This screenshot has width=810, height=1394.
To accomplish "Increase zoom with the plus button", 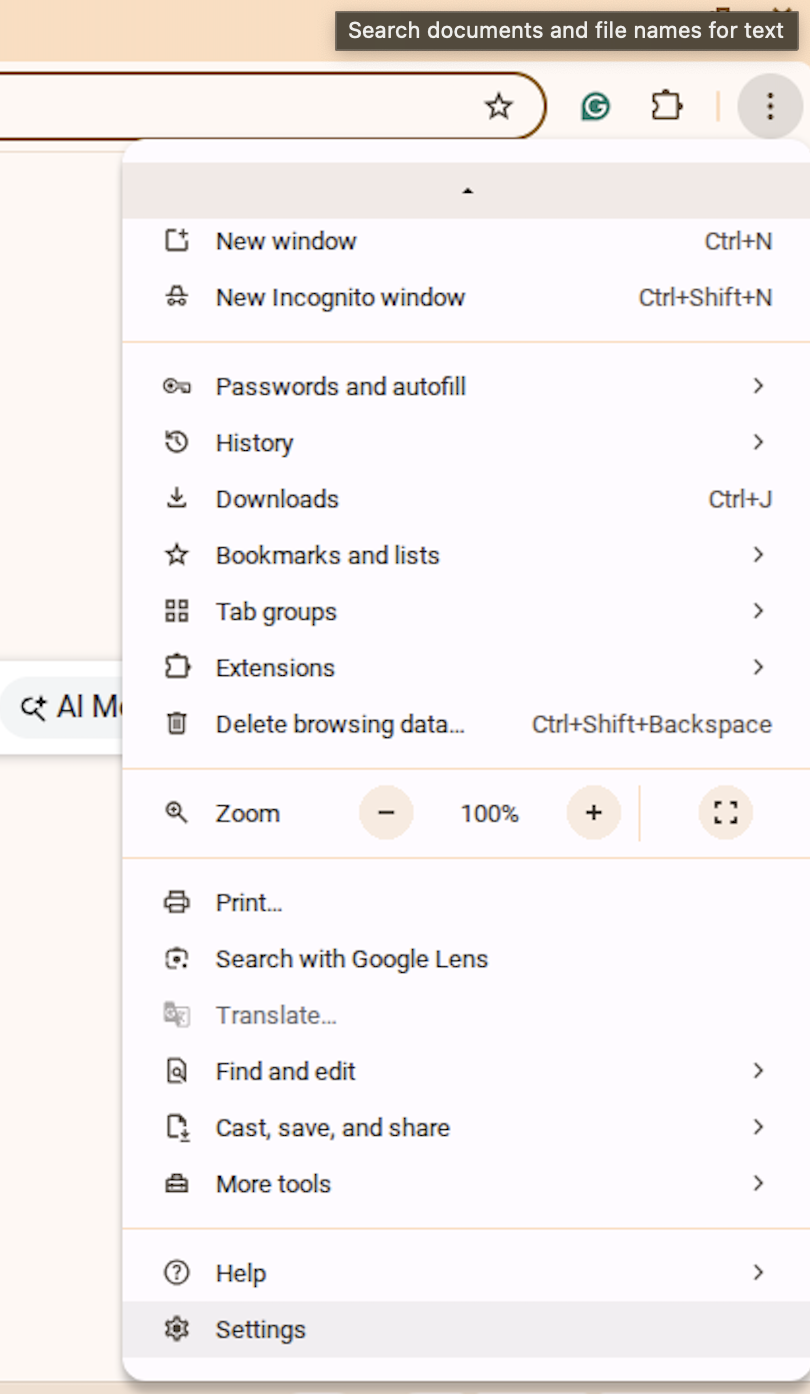I will (x=592, y=813).
